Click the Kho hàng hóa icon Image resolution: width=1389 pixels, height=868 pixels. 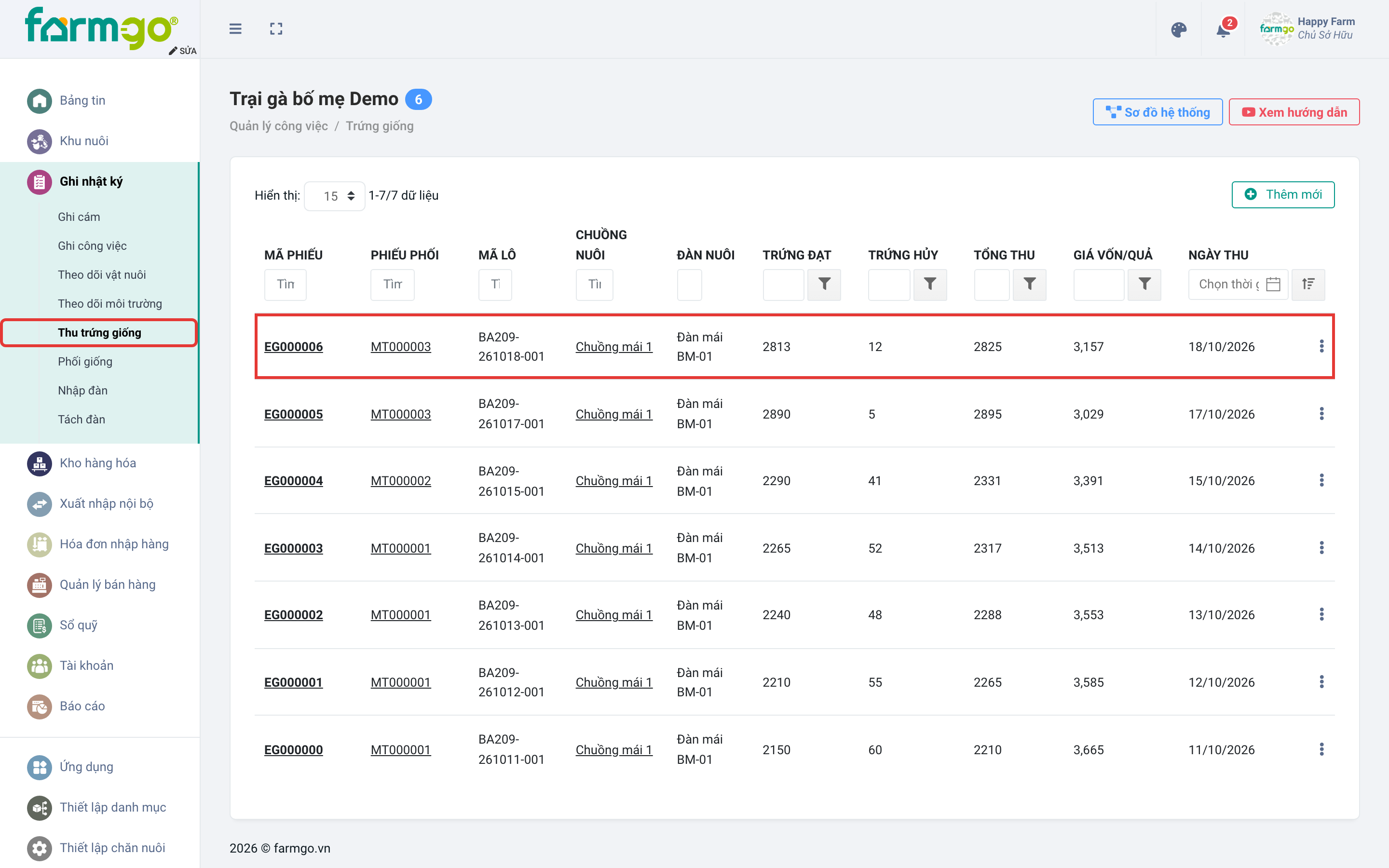[40, 463]
